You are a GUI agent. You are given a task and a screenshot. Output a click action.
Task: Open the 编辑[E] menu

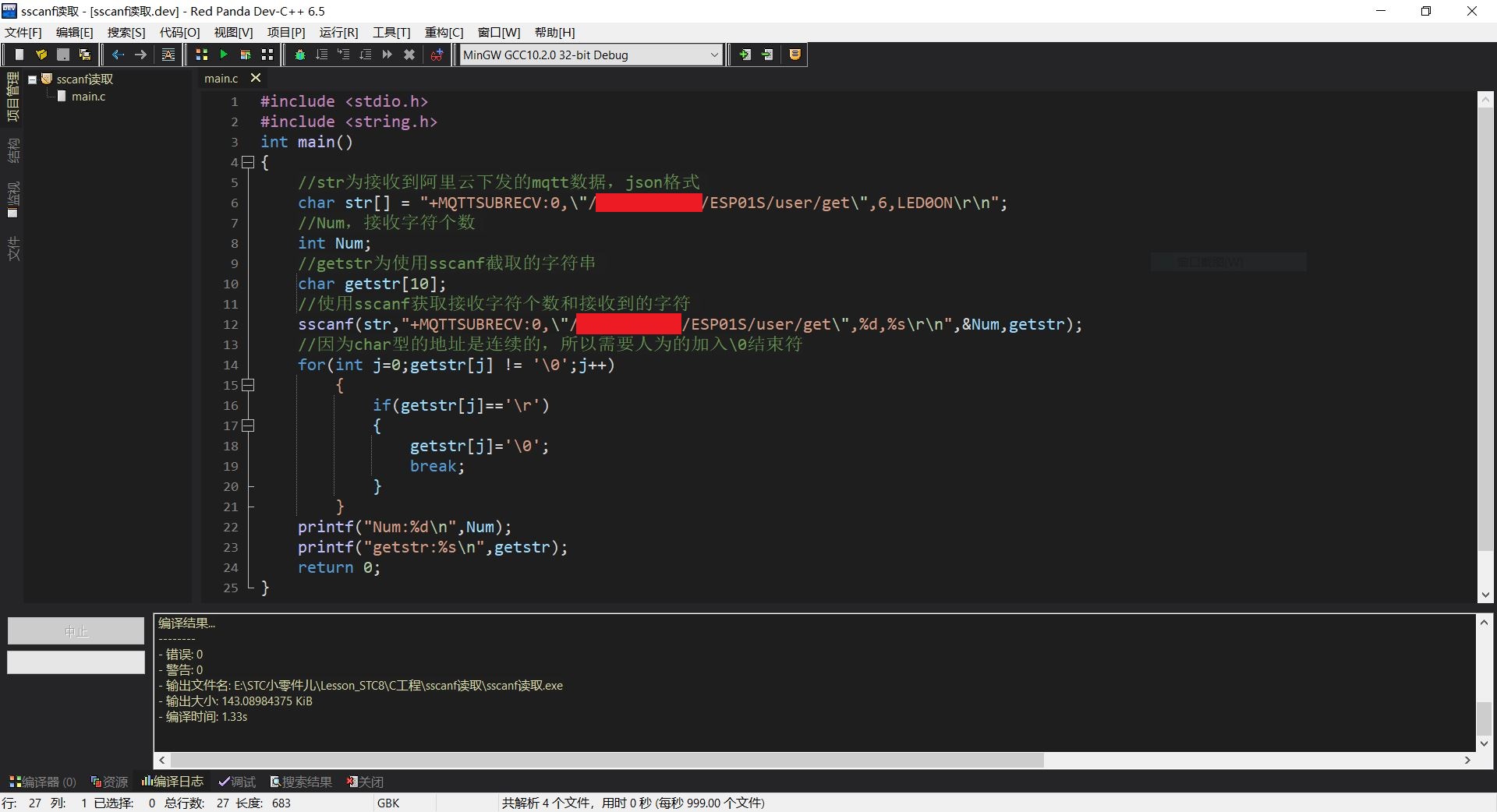coord(75,32)
